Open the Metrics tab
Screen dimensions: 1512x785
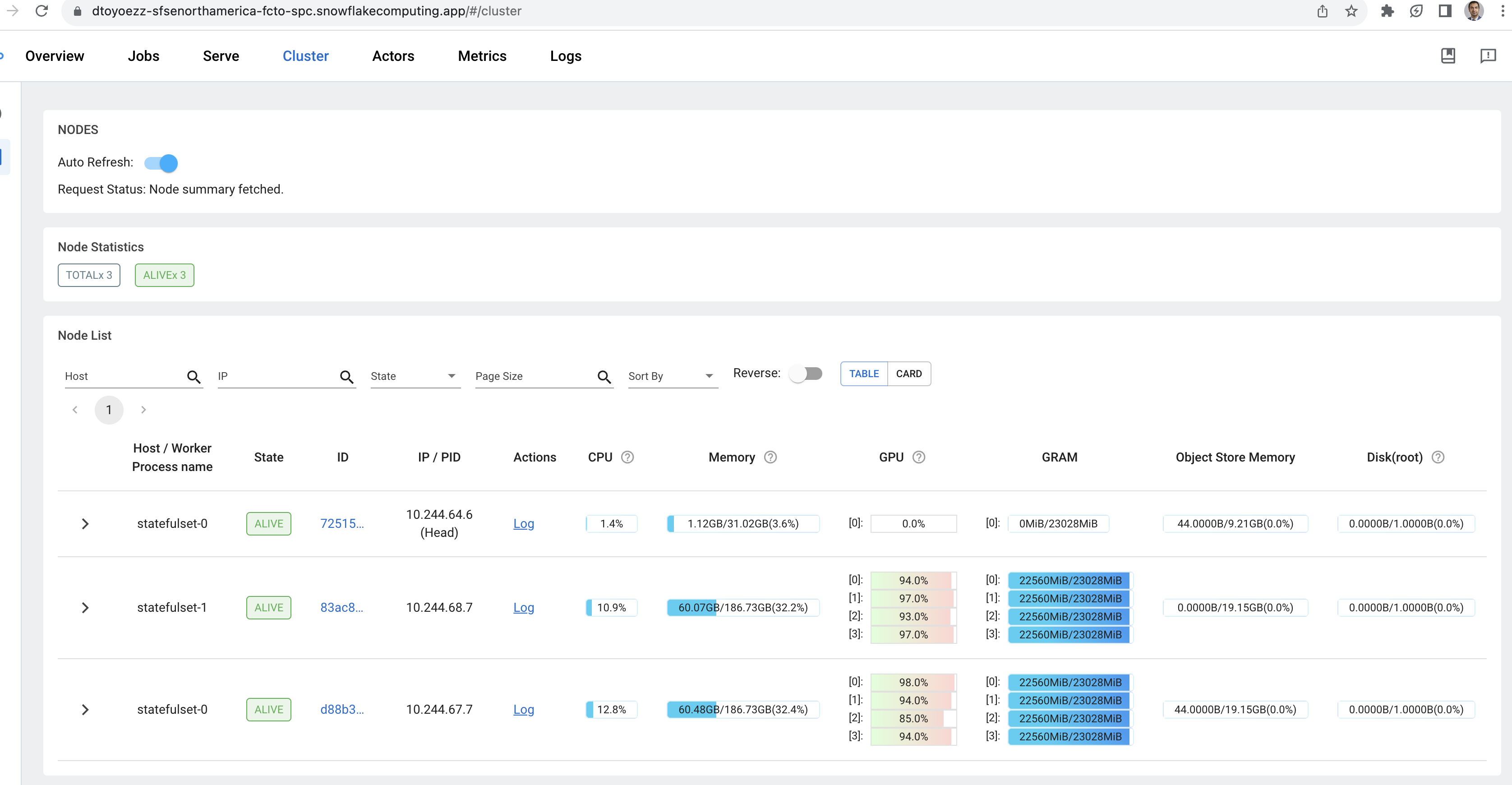point(482,56)
